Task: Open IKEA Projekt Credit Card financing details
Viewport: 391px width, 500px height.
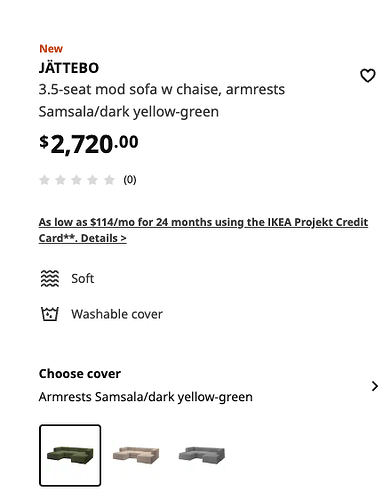Action: [x=203, y=230]
